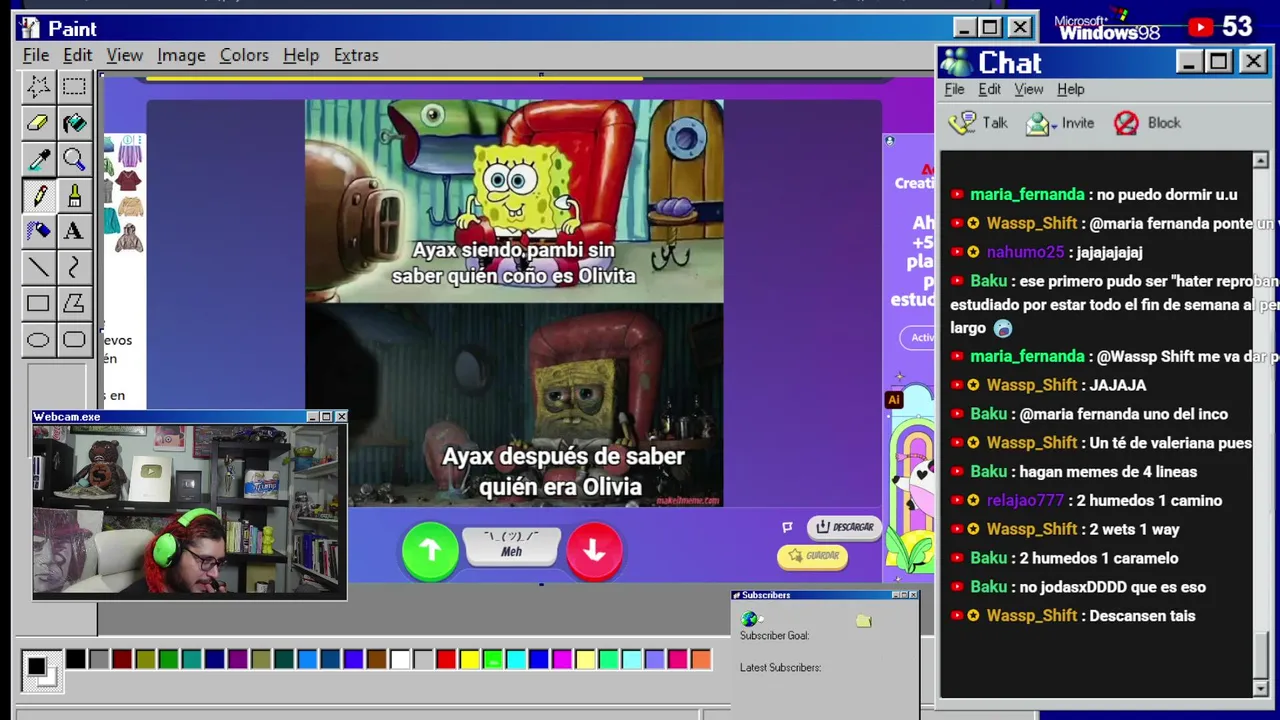Choose the Ellipse tool
Screen dimensions: 1280x720
pos(38,340)
